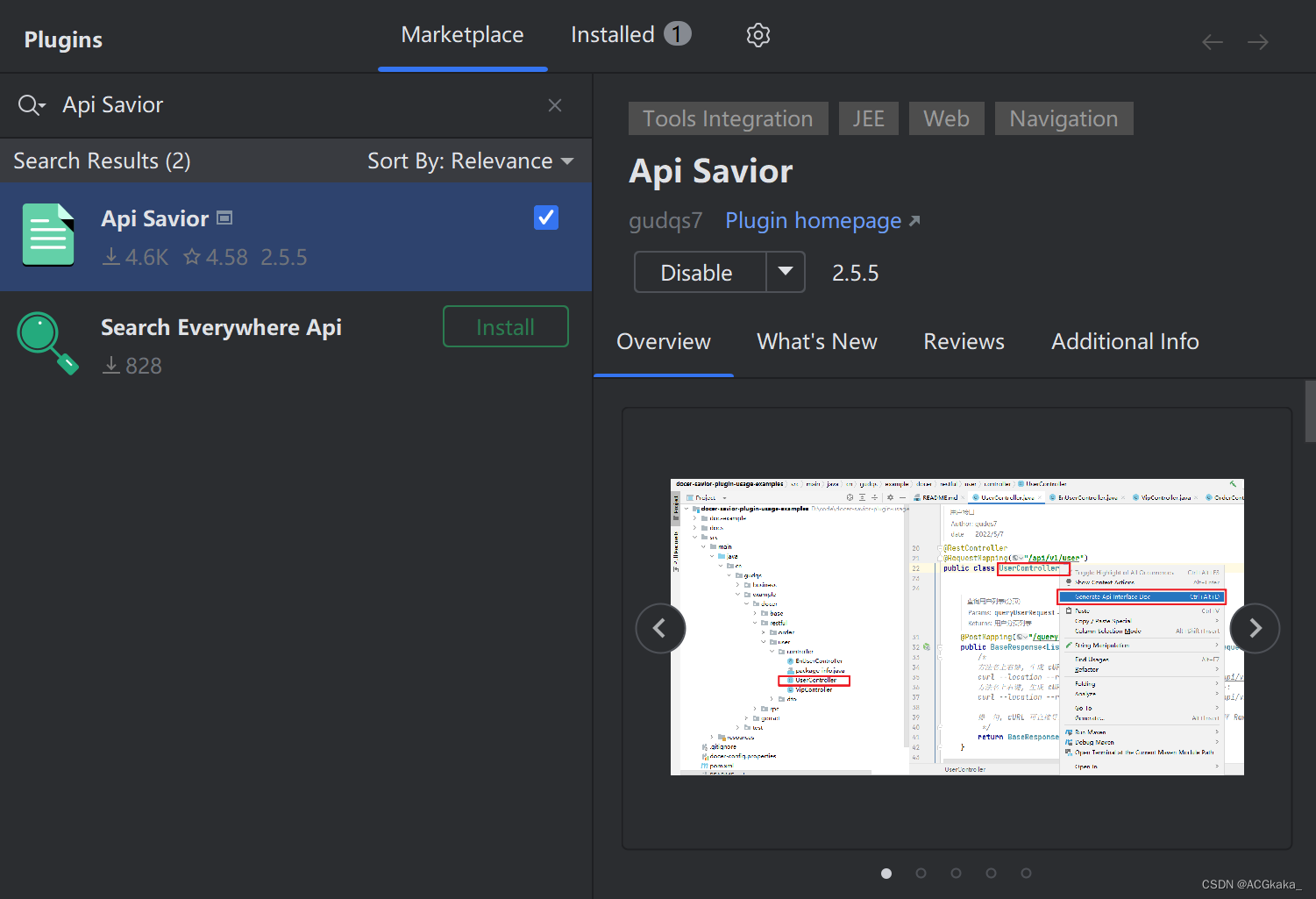Click the Api Savior green document icon
Viewport: 1316px width, 899px height.
pyautogui.click(x=48, y=234)
